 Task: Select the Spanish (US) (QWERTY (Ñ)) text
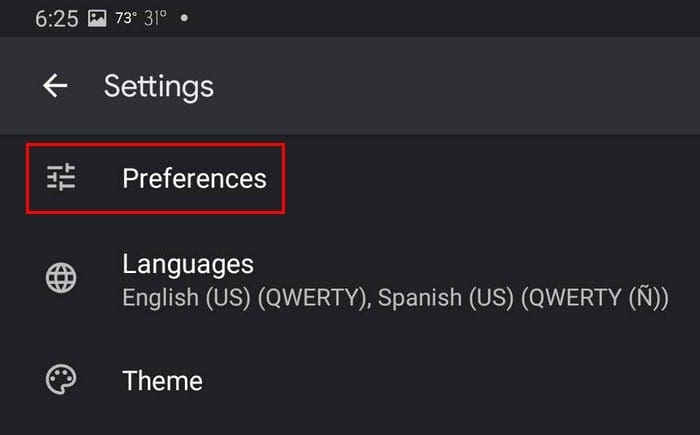pyautogui.click(x=524, y=298)
